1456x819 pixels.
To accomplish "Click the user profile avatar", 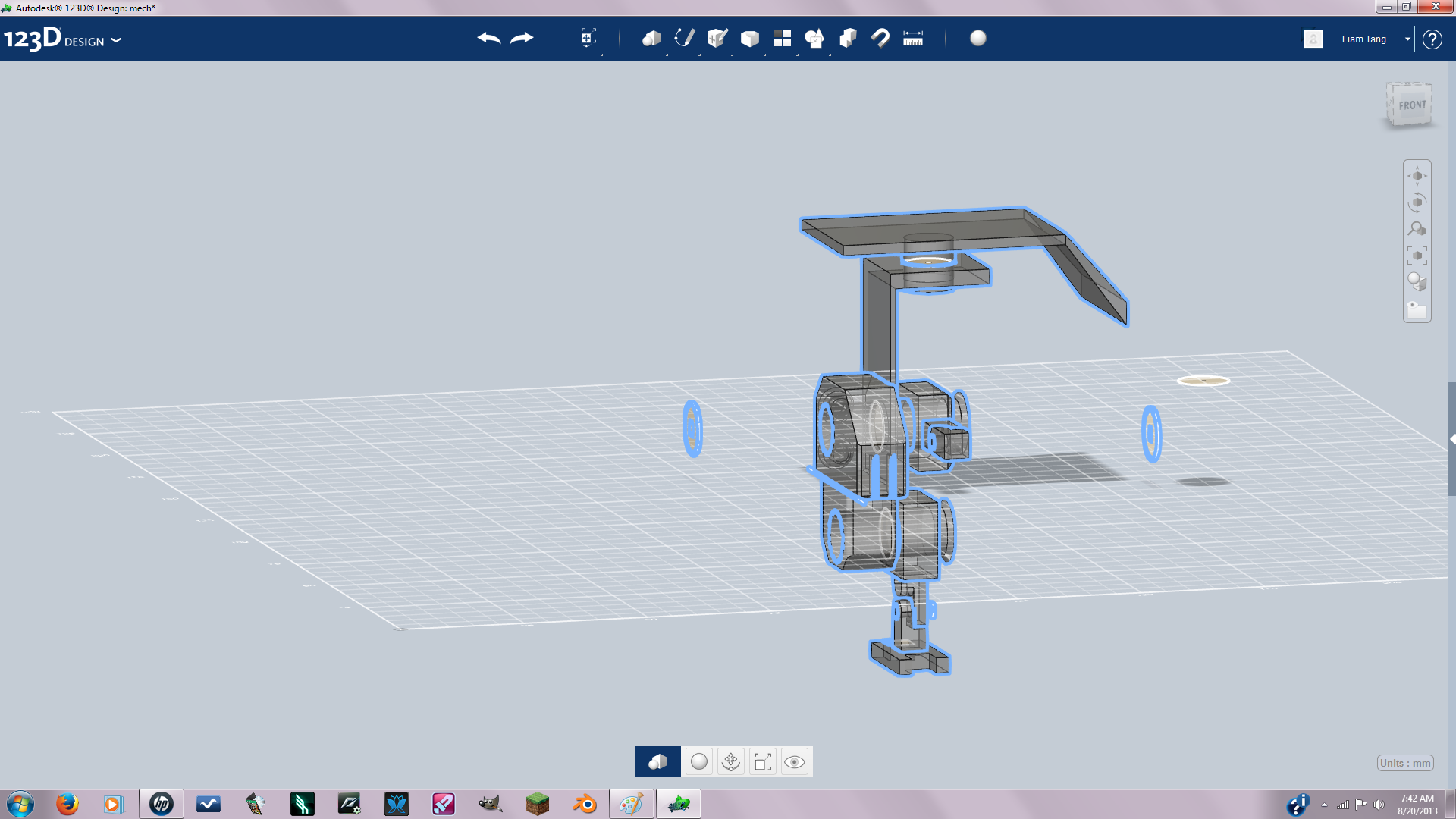I will pyautogui.click(x=1313, y=39).
